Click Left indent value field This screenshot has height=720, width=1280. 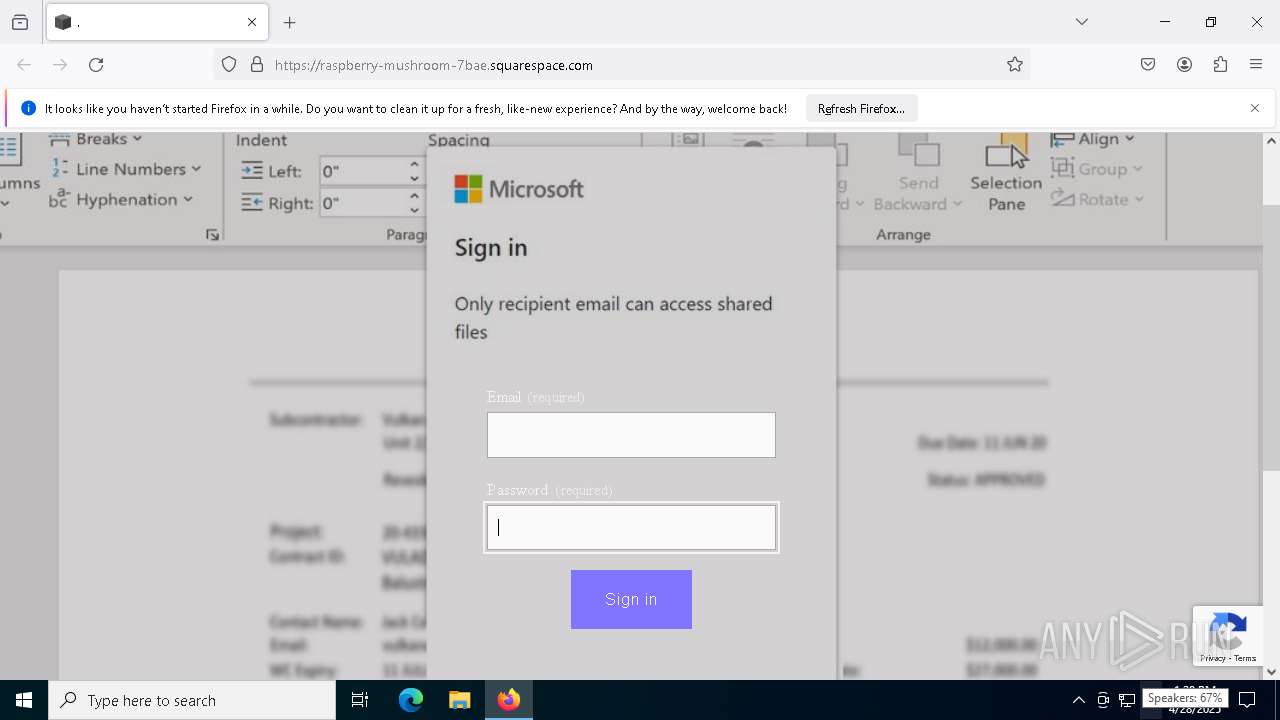click(x=363, y=171)
